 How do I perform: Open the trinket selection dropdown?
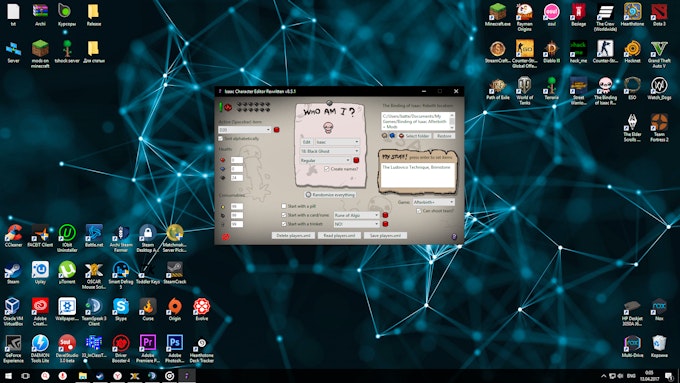click(x=356, y=224)
